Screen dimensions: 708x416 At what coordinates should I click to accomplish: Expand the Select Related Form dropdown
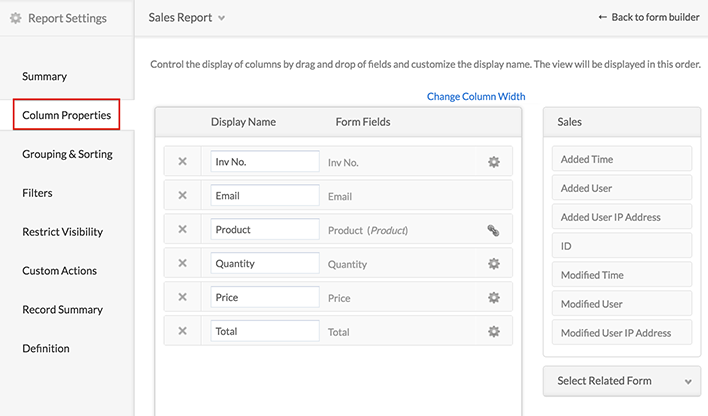[x=621, y=380]
